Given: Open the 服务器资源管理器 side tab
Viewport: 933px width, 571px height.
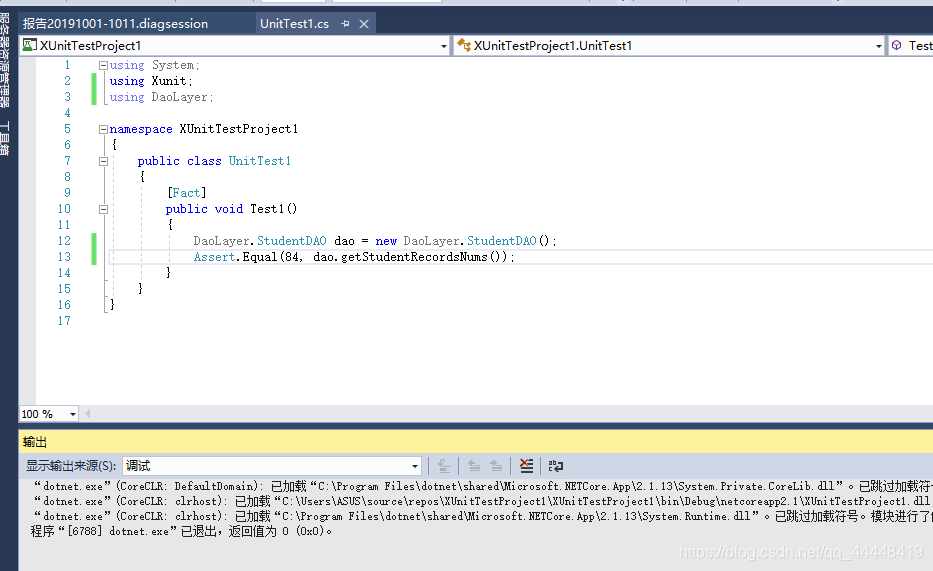Looking at the screenshot, I should coord(5,61).
